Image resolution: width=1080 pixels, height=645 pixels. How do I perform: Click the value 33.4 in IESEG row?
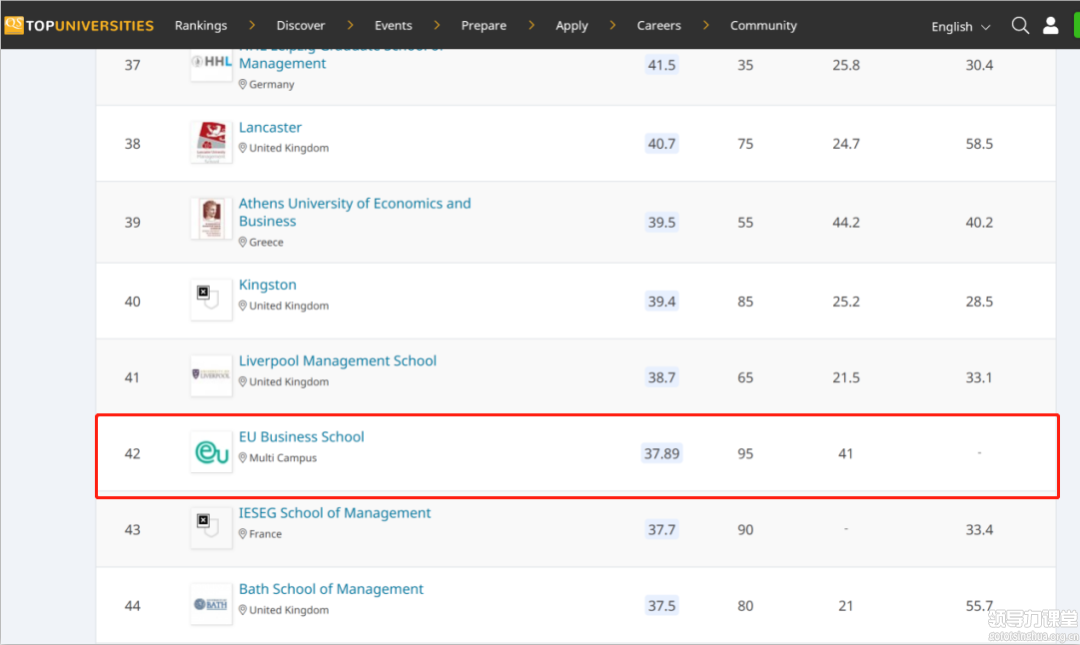979,529
